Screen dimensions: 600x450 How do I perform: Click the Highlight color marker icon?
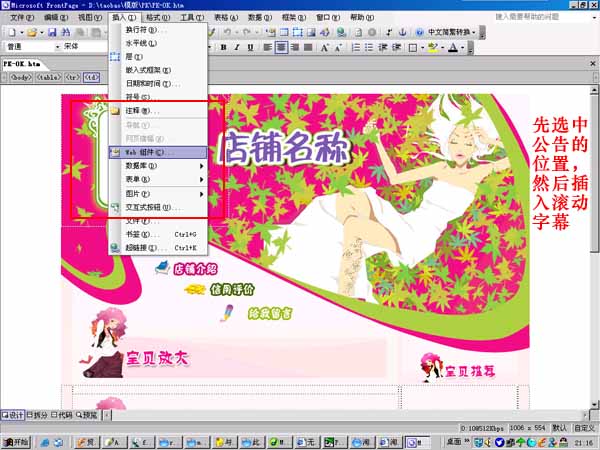433,47
